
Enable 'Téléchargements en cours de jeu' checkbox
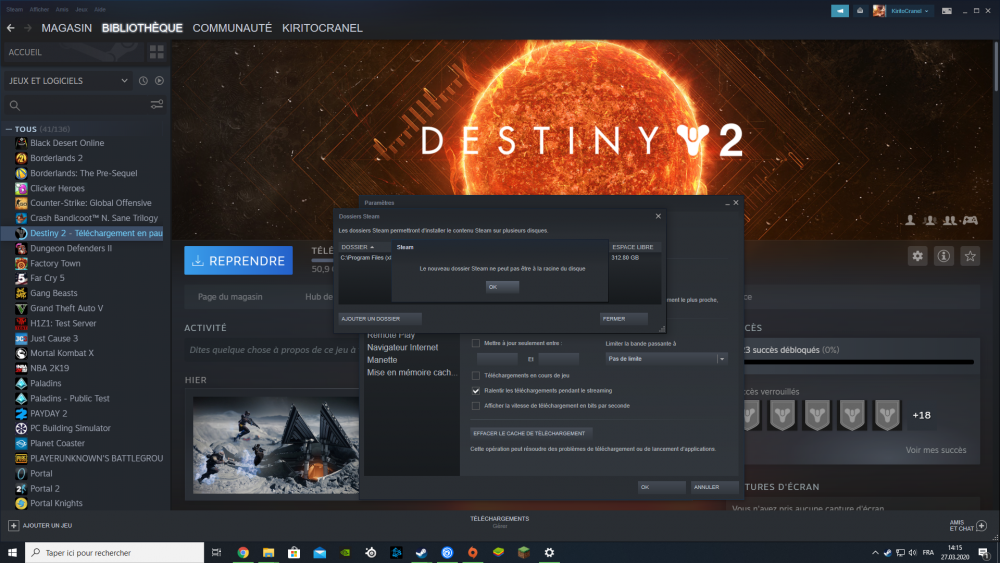(476, 375)
